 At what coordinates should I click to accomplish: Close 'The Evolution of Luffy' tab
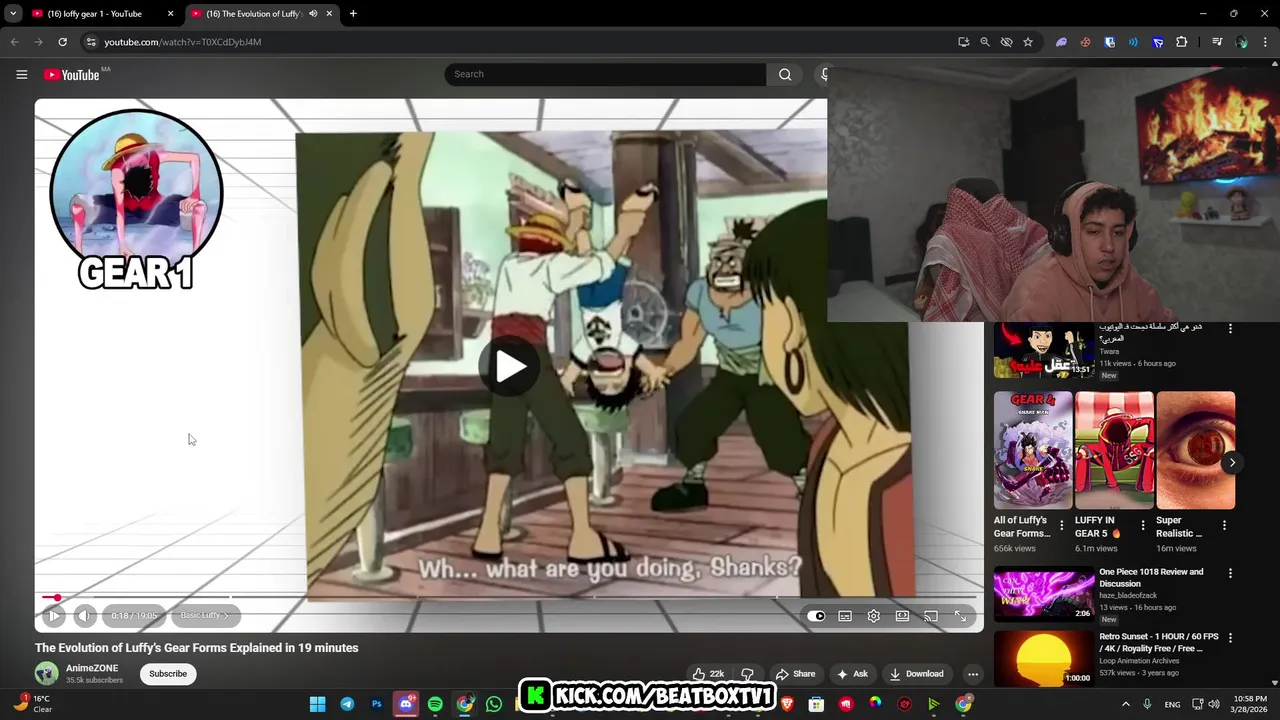(329, 14)
